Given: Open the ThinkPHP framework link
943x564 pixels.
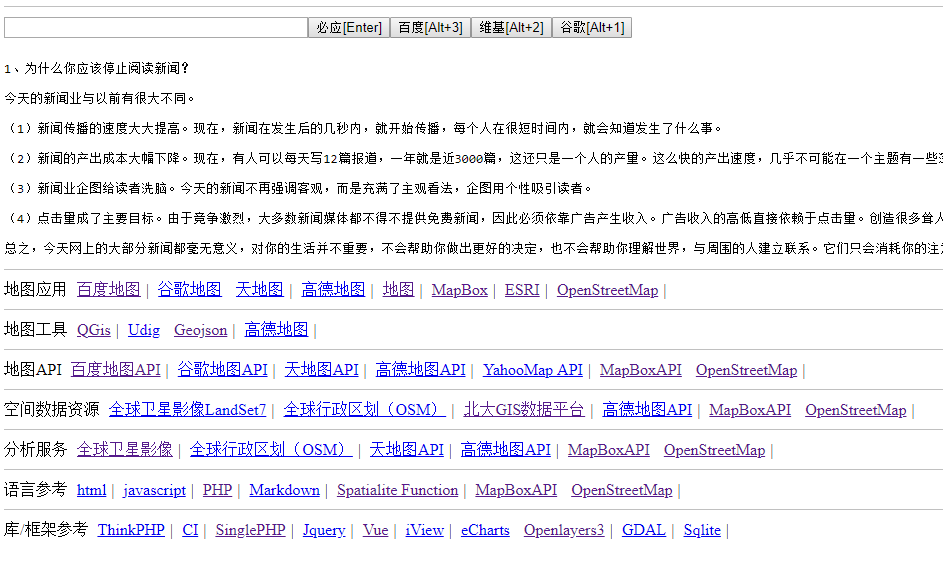Looking at the screenshot, I should pos(131,530).
